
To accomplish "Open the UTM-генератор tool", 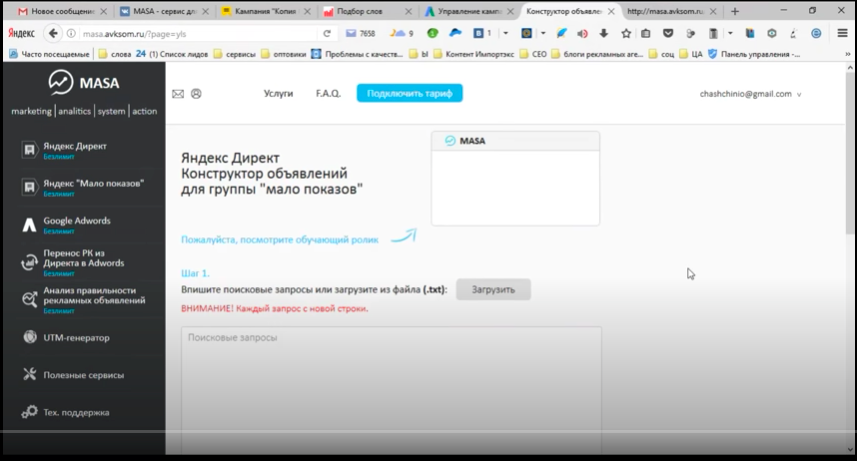I will pos(66,337).
